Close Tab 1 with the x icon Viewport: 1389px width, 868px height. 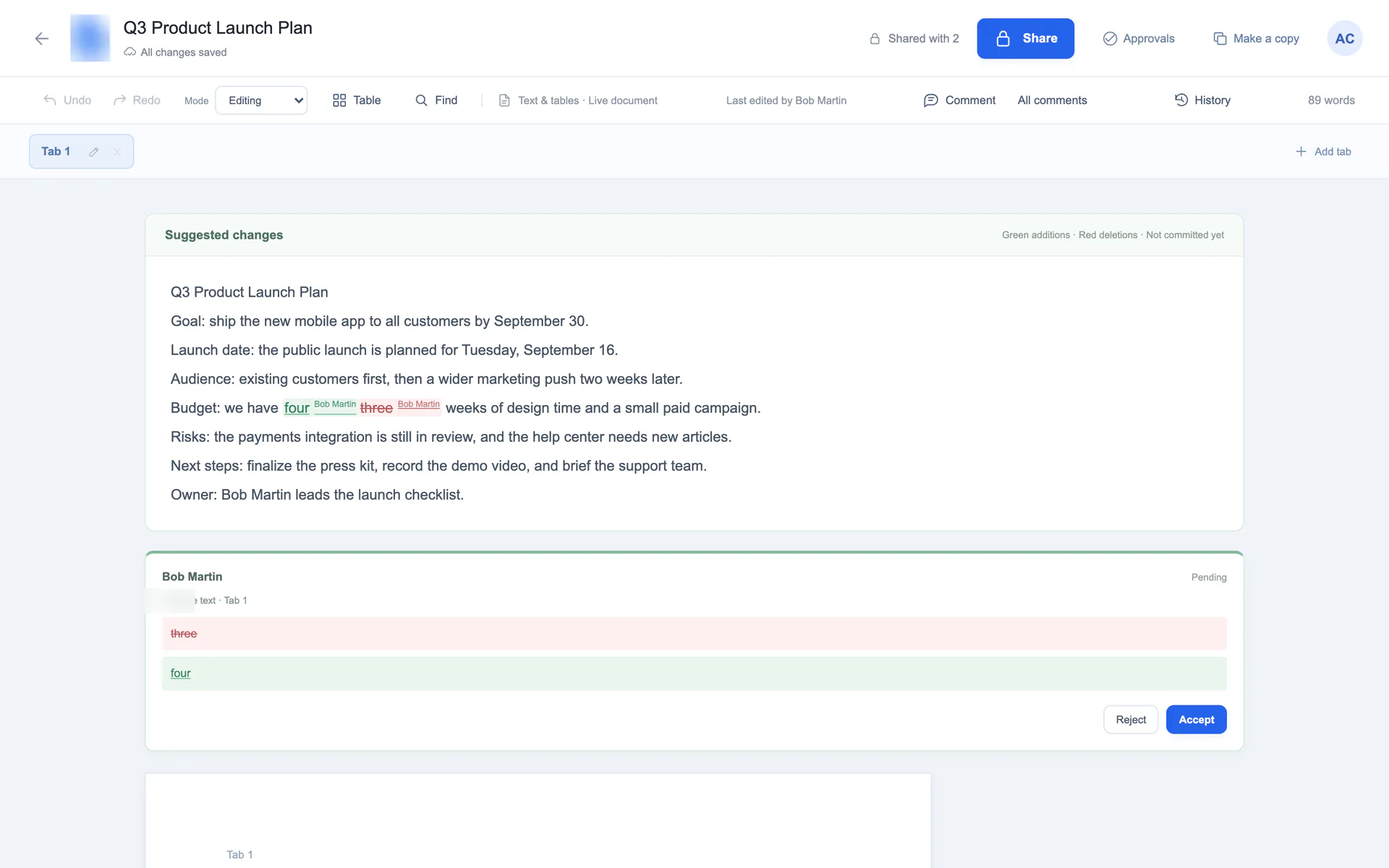coord(116,152)
